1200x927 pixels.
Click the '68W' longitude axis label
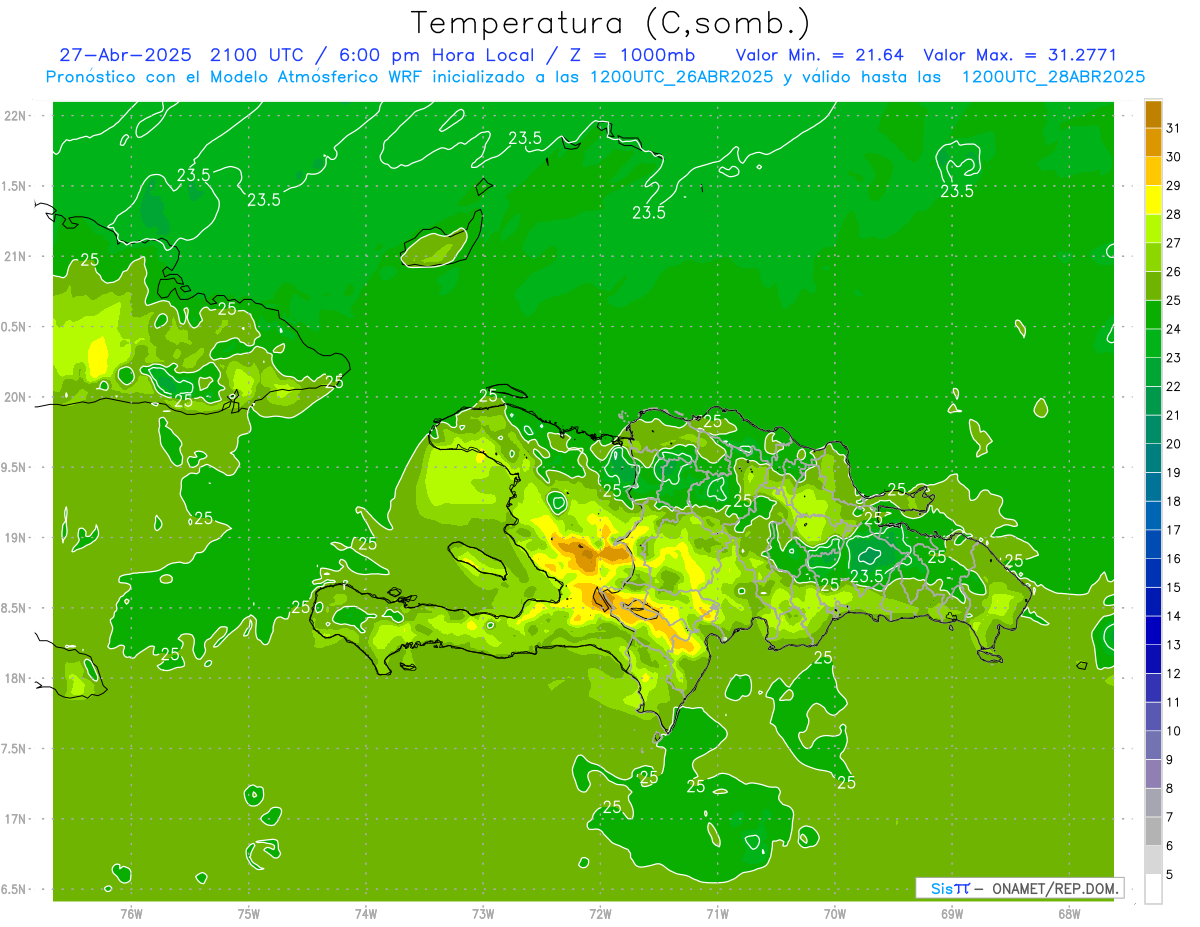tap(1069, 913)
